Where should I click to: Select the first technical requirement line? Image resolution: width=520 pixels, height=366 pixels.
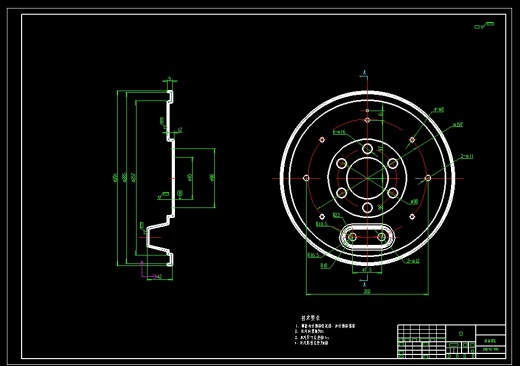[x=325, y=326]
